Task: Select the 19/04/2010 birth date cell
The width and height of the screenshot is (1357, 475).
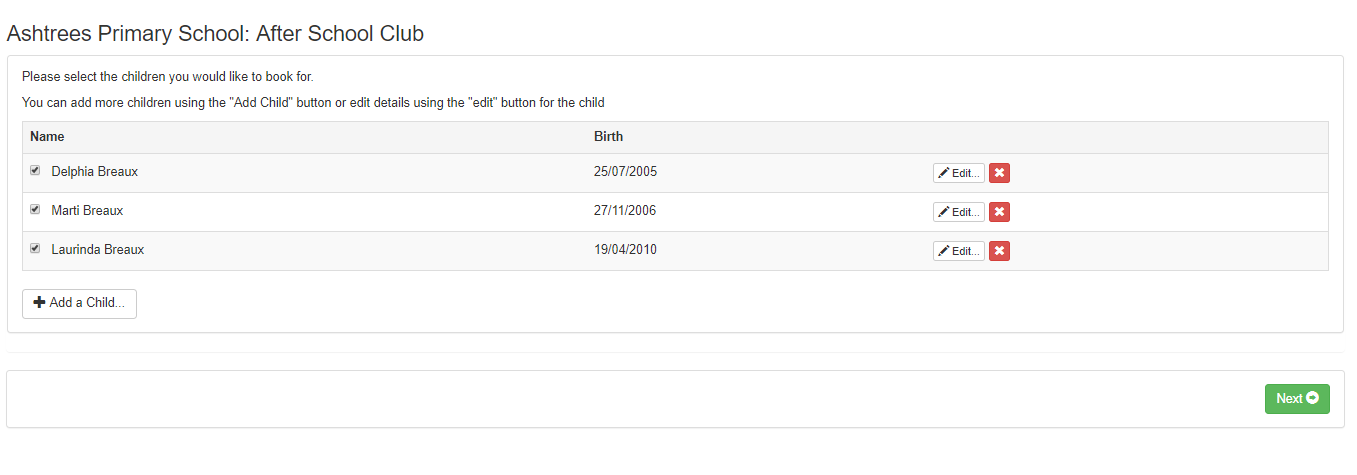Action: click(x=625, y=250)
